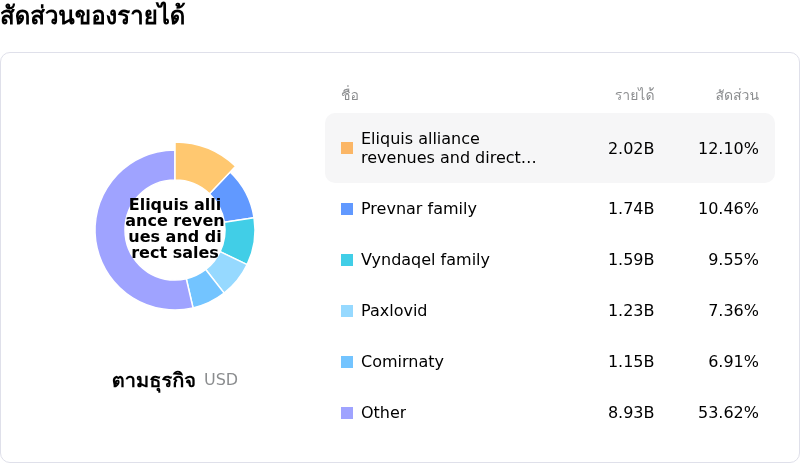800x463 pixels.
Task: Click the Paxlovid row label
Action: (394, 311)
